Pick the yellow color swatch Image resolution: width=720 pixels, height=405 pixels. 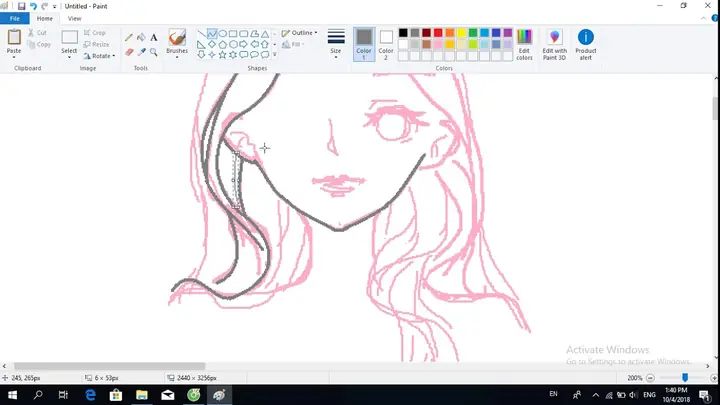pos(461,33)
